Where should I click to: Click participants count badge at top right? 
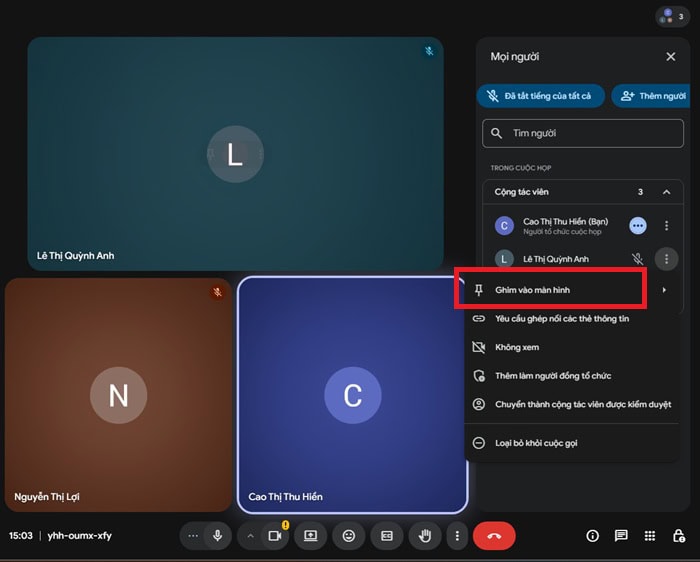pos(672,17)
